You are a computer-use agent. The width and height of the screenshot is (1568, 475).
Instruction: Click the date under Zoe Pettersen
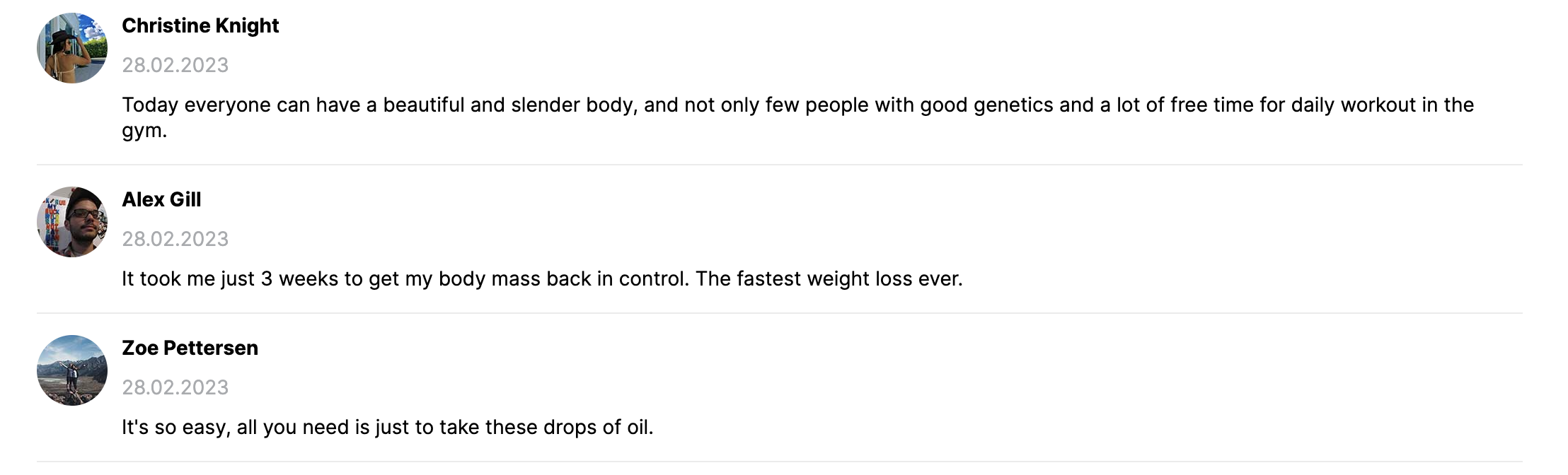pos(175,387)
